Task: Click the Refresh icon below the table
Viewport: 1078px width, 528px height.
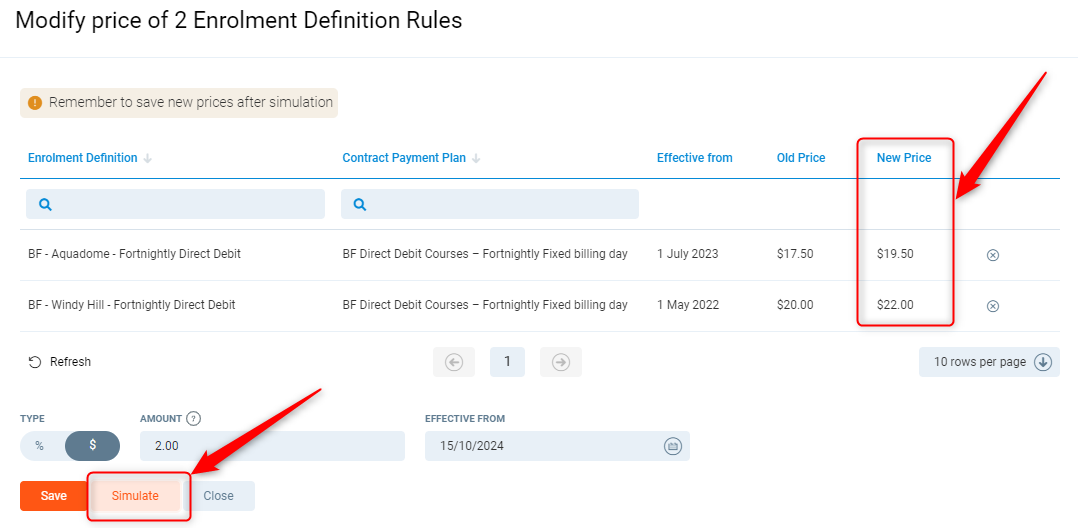Action: (x=35, y=362)
